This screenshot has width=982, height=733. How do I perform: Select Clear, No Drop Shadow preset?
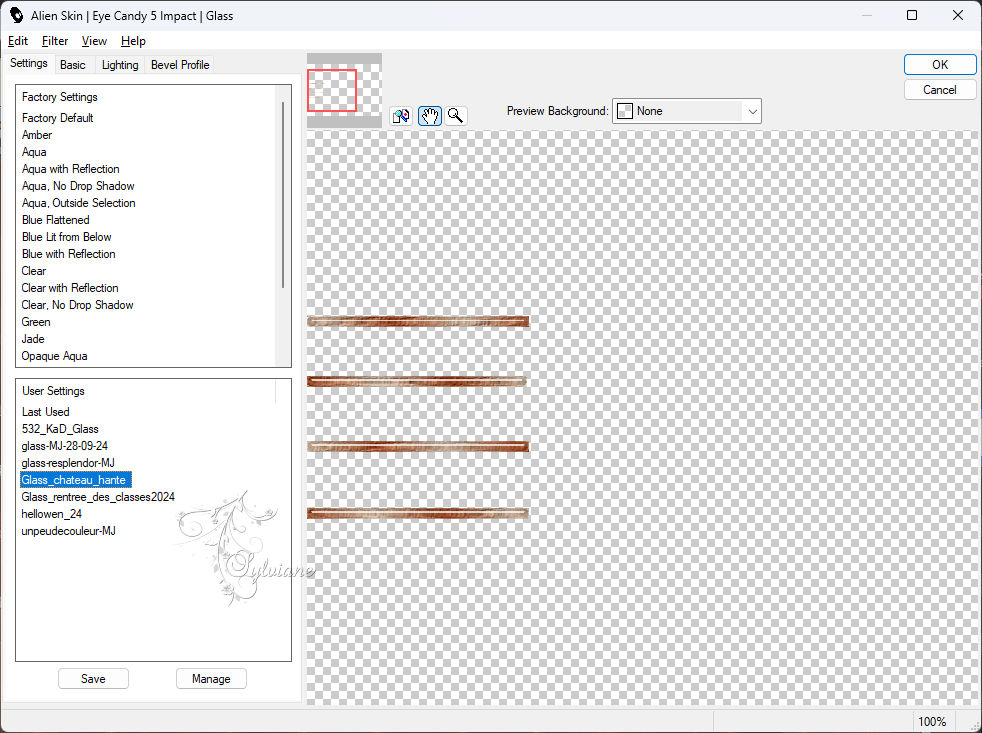77,304
